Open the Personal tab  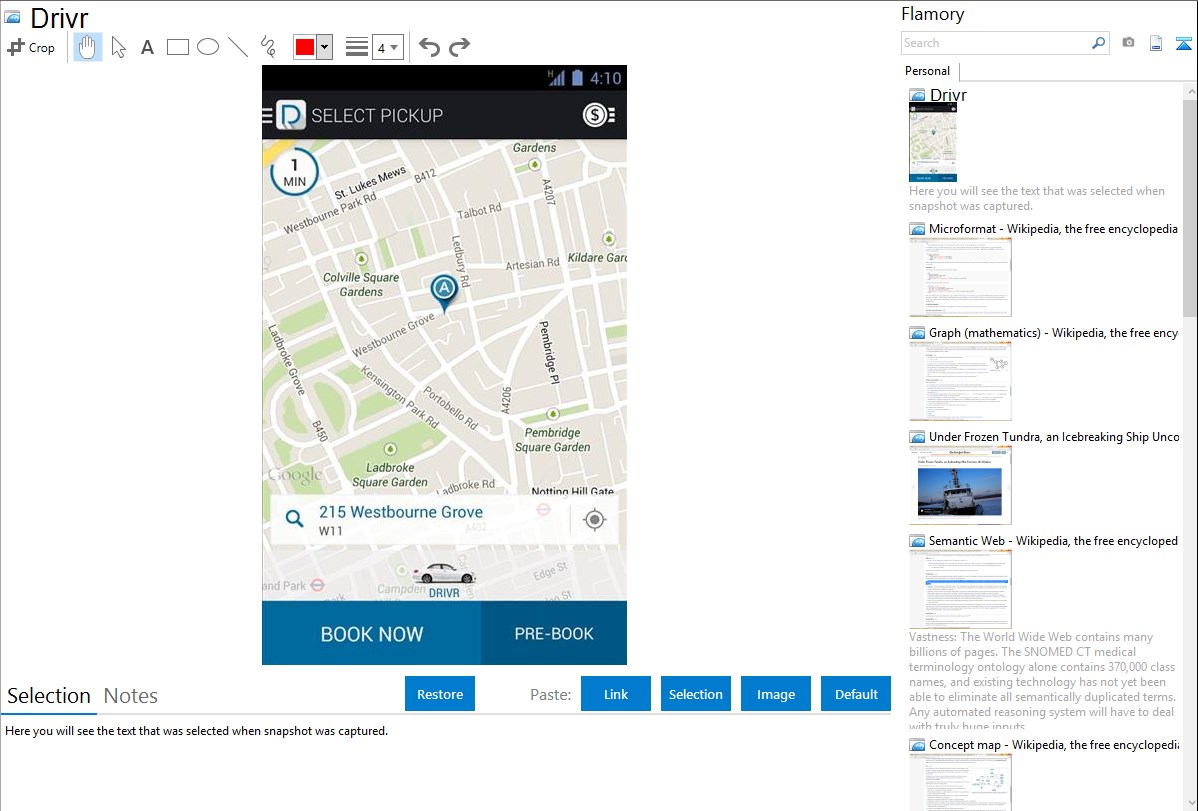coord(928,71)
